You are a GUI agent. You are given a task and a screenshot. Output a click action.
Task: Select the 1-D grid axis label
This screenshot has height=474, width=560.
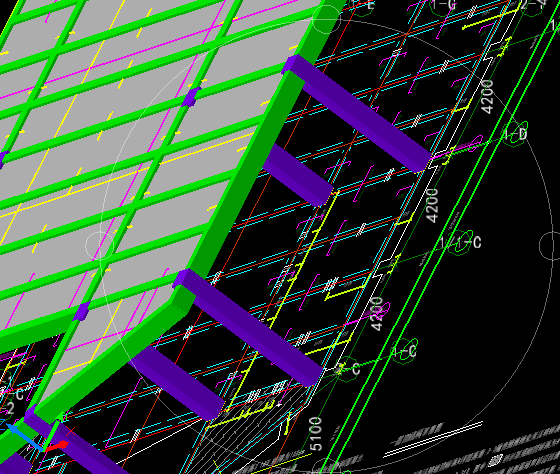515,134
